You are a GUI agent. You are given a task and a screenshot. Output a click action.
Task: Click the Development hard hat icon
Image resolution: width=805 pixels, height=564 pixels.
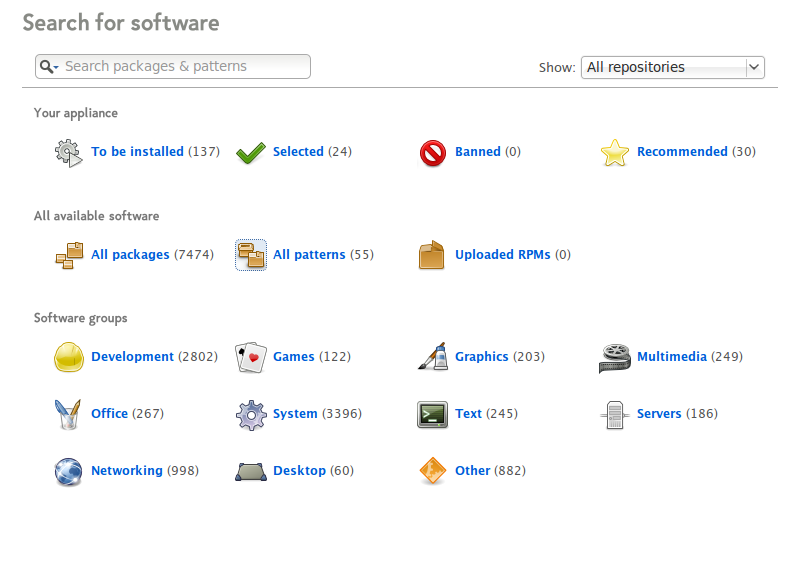(69, 357)
